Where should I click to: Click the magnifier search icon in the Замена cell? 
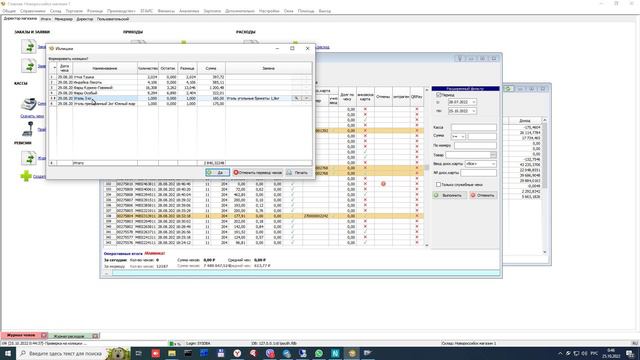click(296, 98)
